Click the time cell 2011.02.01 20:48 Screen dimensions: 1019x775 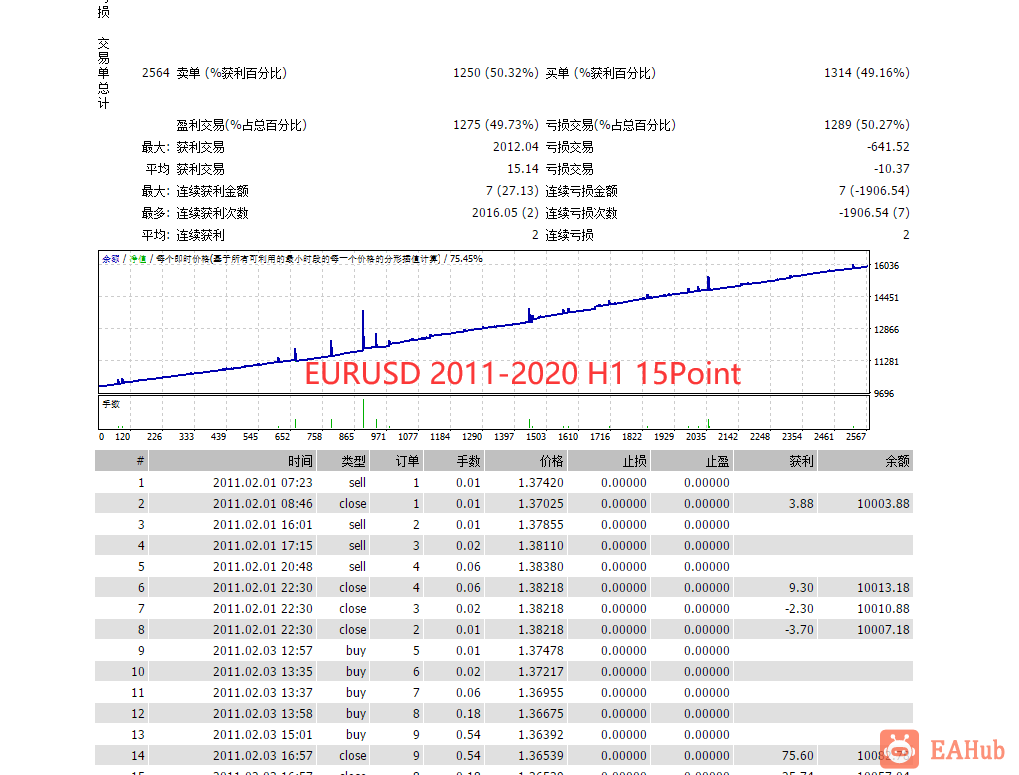[263, 566]
